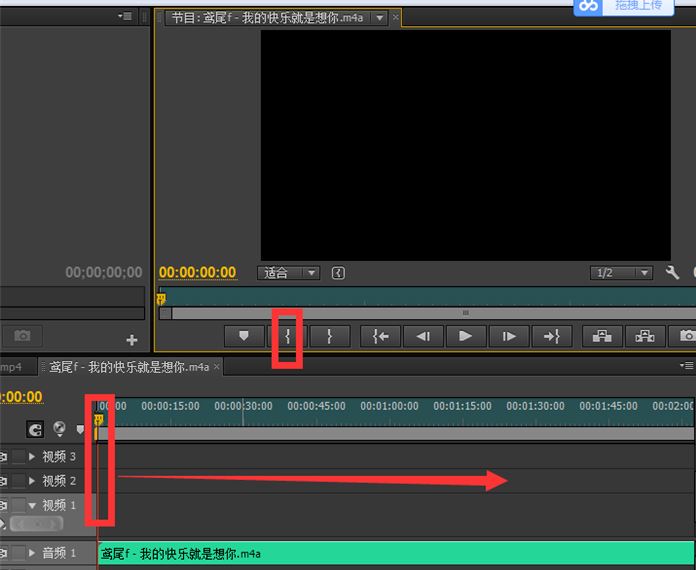Click the Extract button
Image resolution: width=696 pixels, height=570 pixels.
pos(645,336)
